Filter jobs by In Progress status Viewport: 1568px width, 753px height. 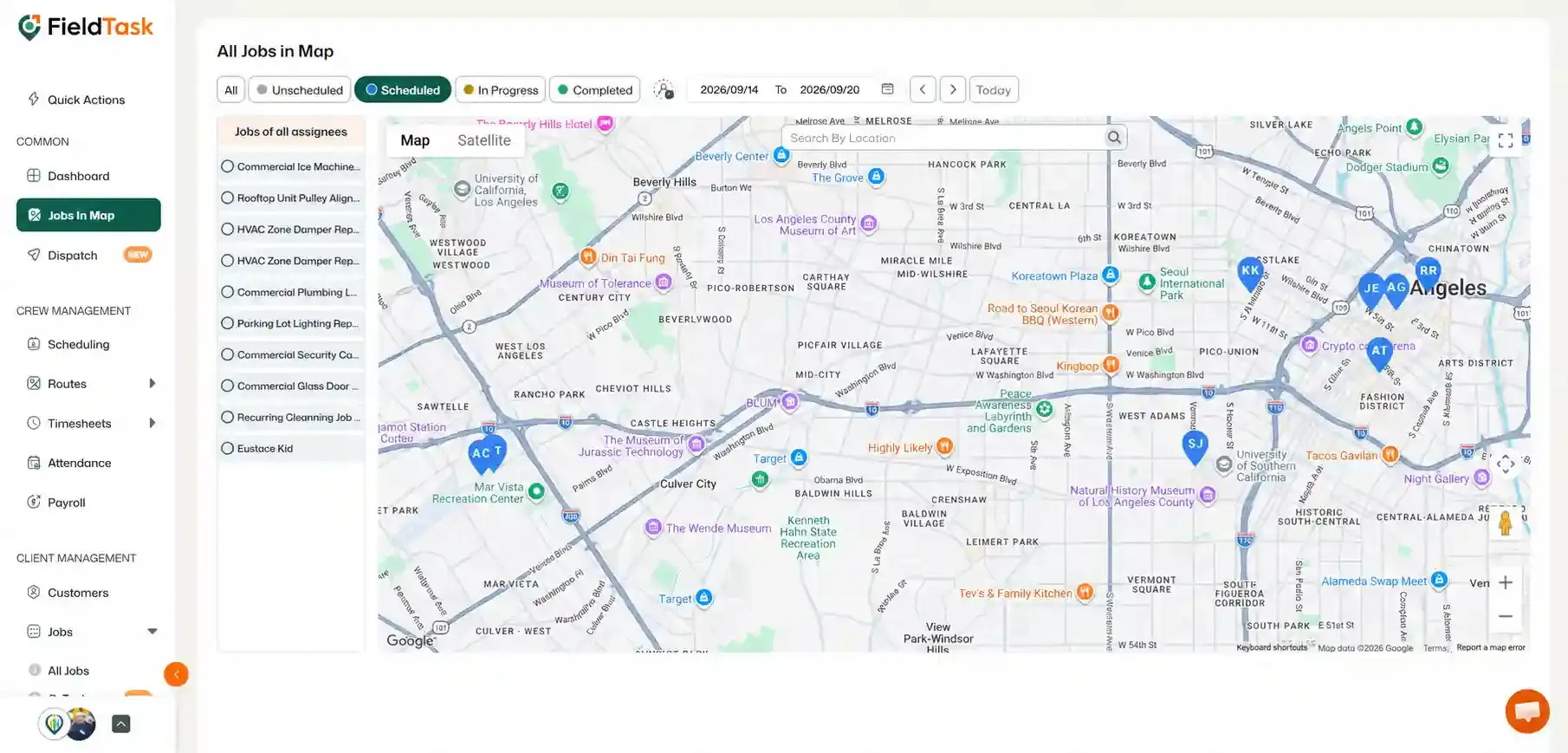501,90
